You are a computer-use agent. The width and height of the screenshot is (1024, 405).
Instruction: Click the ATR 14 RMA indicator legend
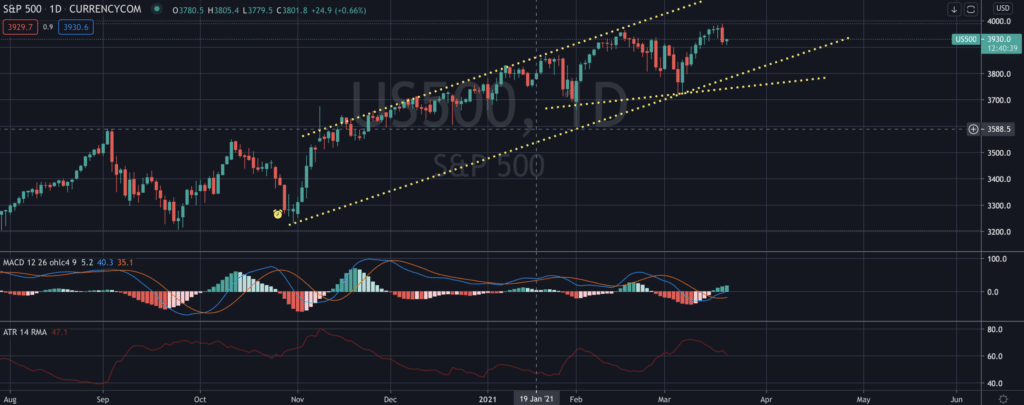(x=25, y=332)
